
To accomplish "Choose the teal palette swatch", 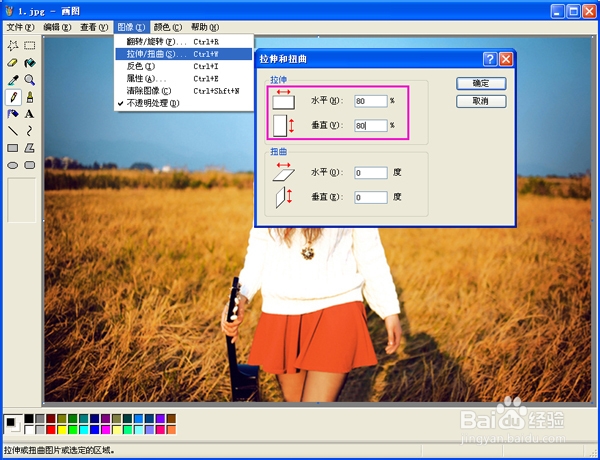I will tap(84, 419).
